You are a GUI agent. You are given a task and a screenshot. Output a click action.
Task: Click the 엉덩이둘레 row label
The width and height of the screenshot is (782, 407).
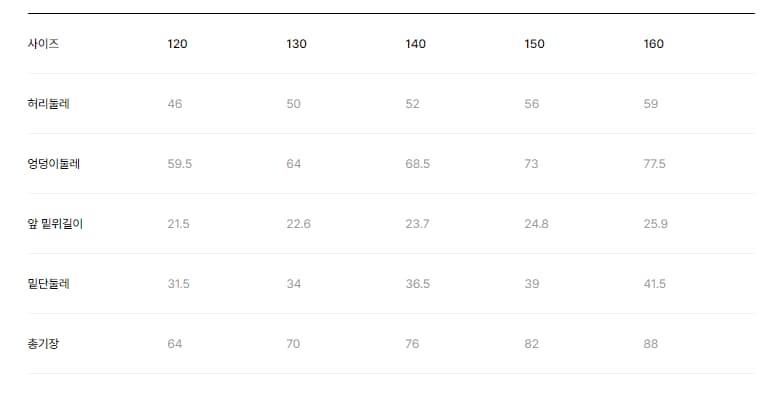(x=54, y=164)
